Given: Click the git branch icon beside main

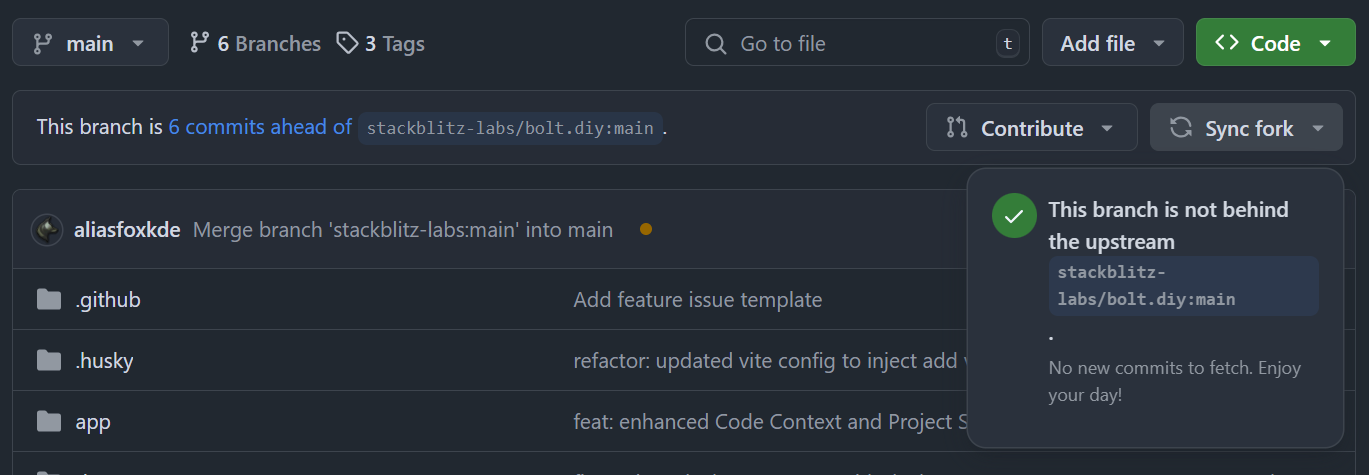Looking at the screenshot, I should coord(42,44).
